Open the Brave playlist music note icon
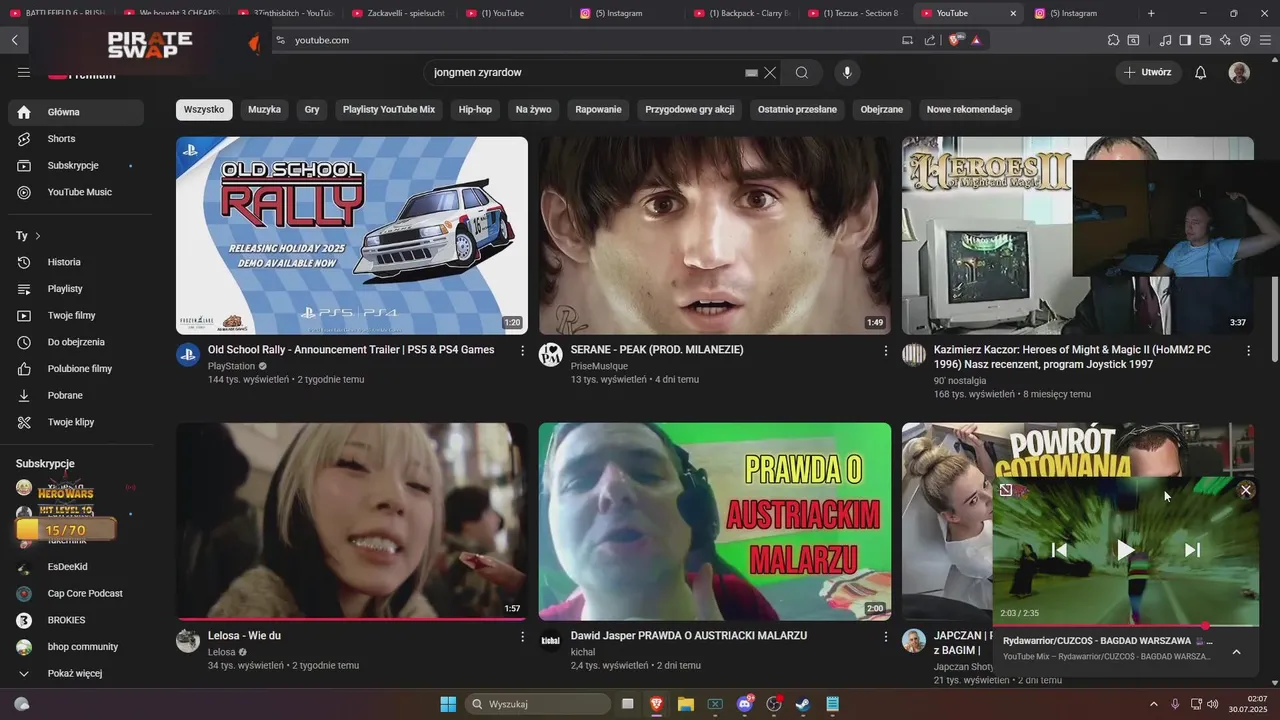 (1165, 40)
